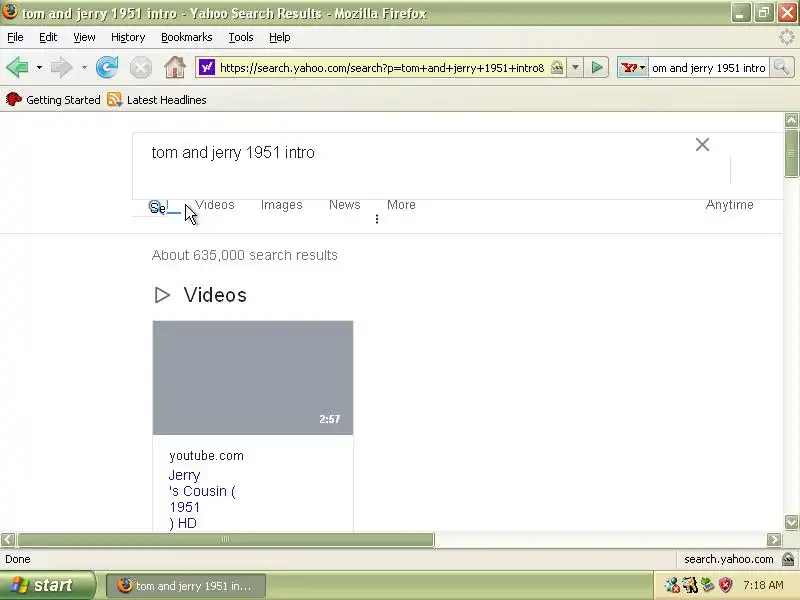This screenshot has height=600, width=800.
Task: Open the History menu
Action: (x=128, y=37)
